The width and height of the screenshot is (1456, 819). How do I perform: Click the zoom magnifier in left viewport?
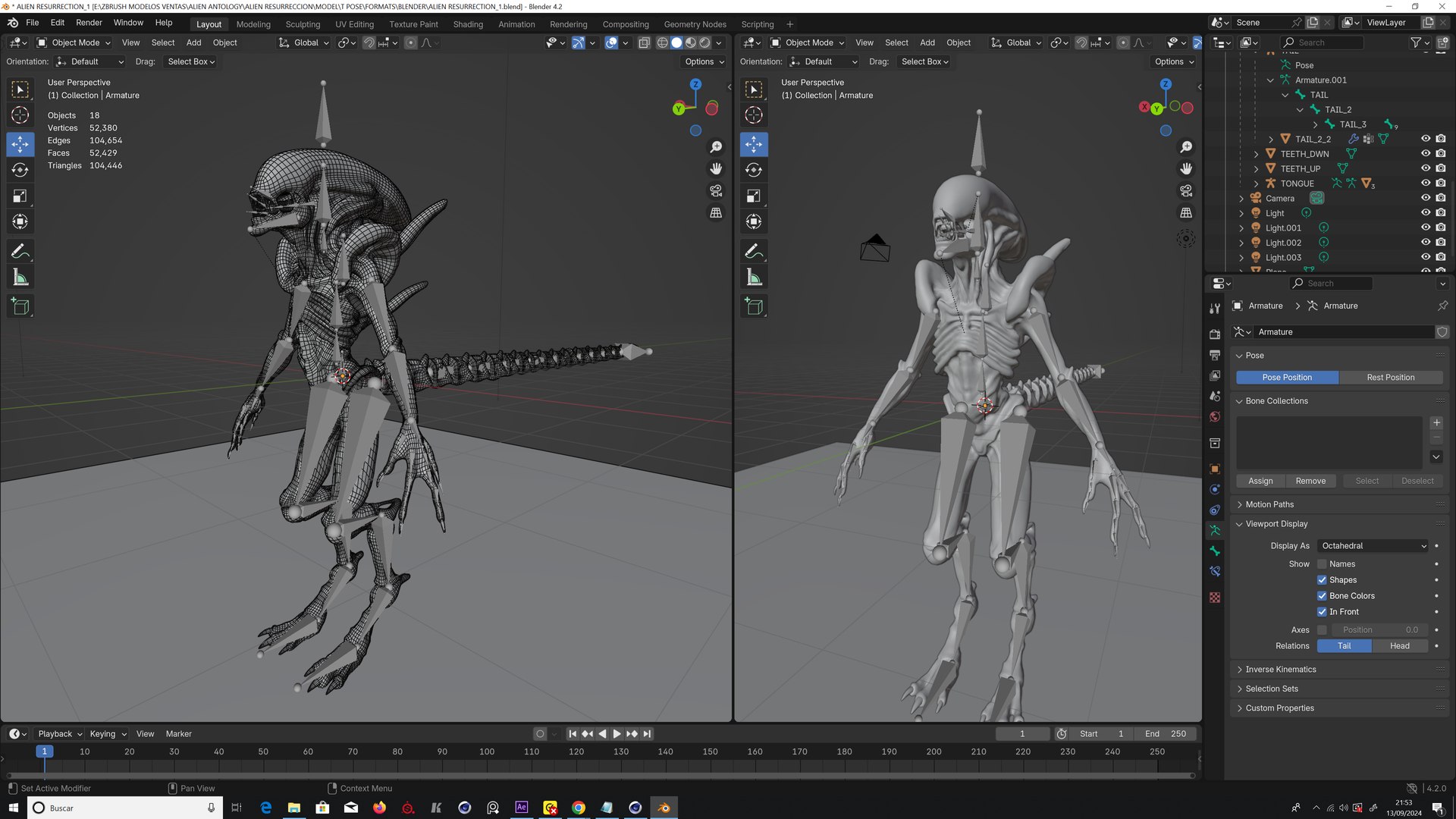pos(716,146)
